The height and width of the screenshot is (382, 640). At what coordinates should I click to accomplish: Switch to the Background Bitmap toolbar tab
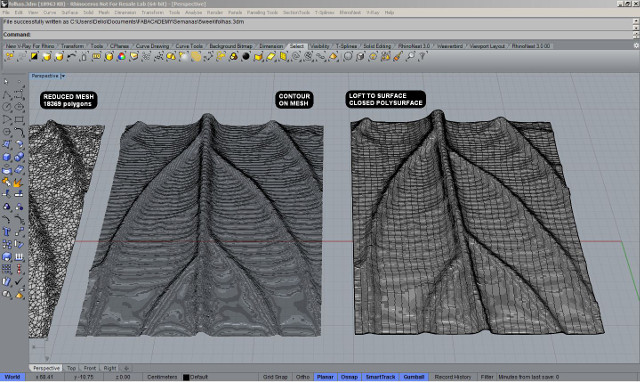pos(231,46)
